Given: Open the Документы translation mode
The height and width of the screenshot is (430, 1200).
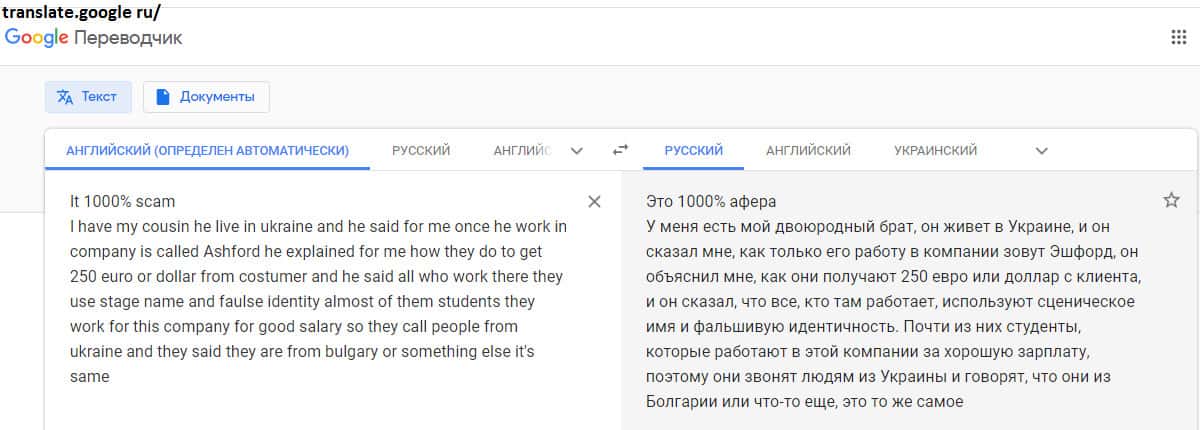Looking at the screenshot, I should coord(206,97).
